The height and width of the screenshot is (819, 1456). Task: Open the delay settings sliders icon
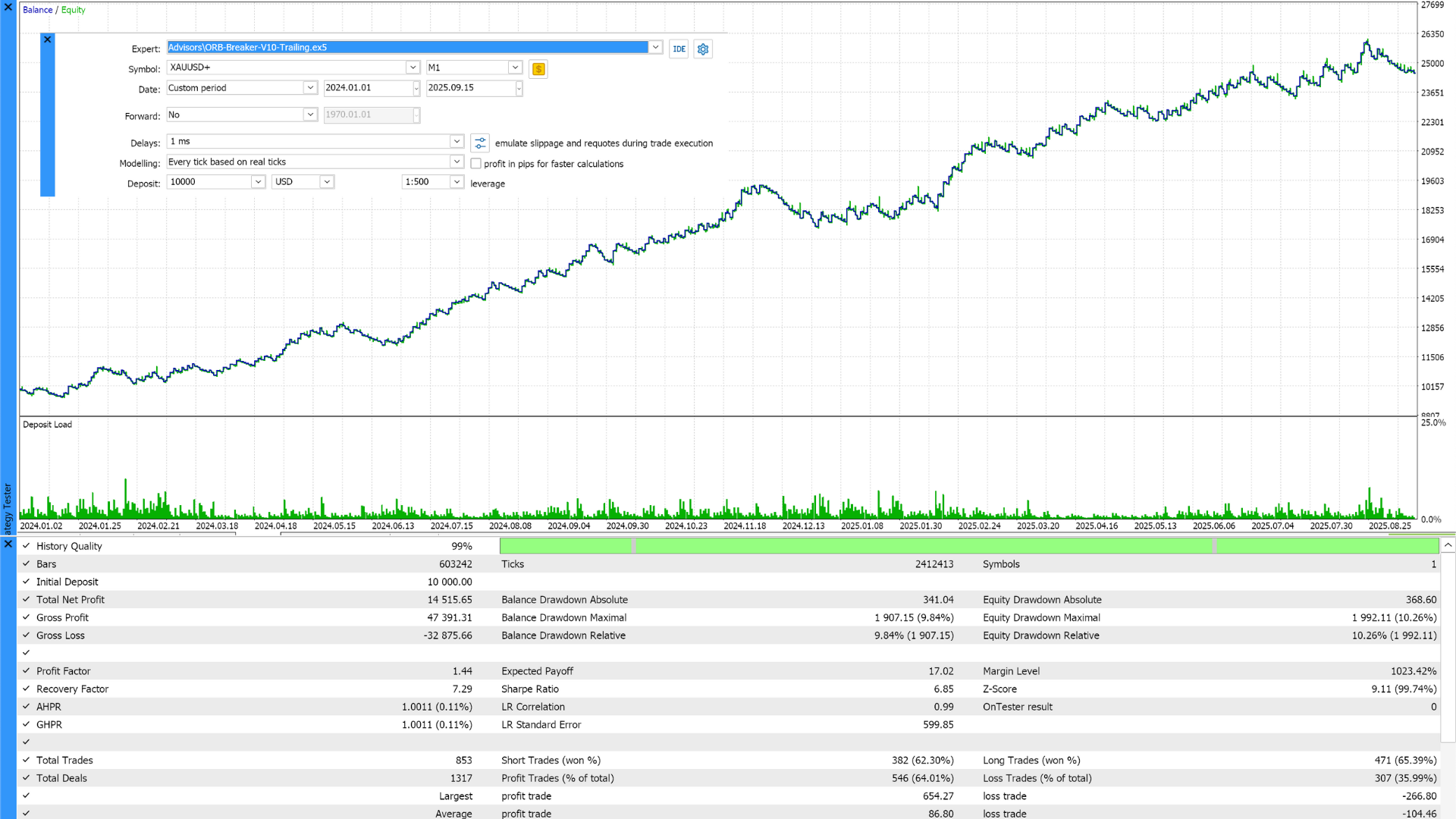pos(480,143)
